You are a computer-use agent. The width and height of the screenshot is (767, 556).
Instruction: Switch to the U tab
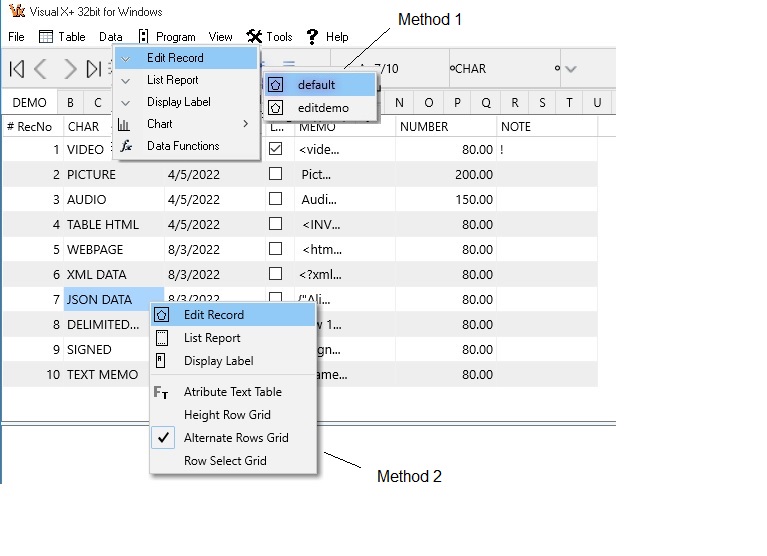point(597,103)
